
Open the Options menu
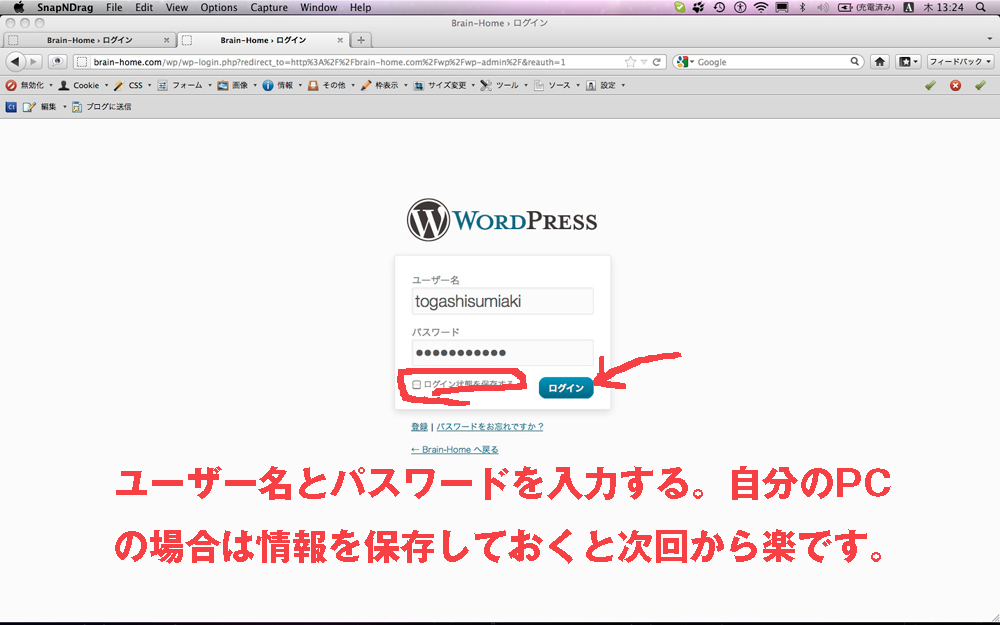[219, 8]
